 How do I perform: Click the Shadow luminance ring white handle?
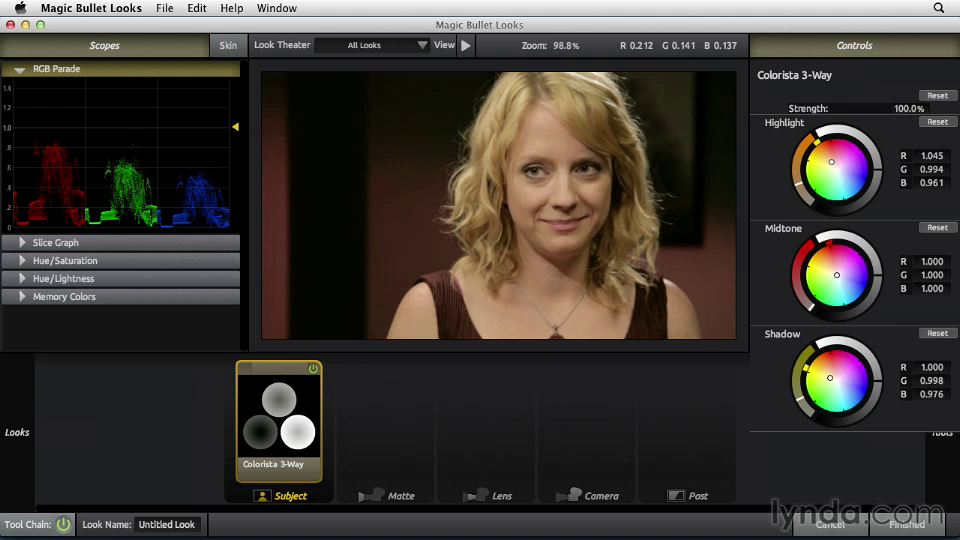[799, 400]
